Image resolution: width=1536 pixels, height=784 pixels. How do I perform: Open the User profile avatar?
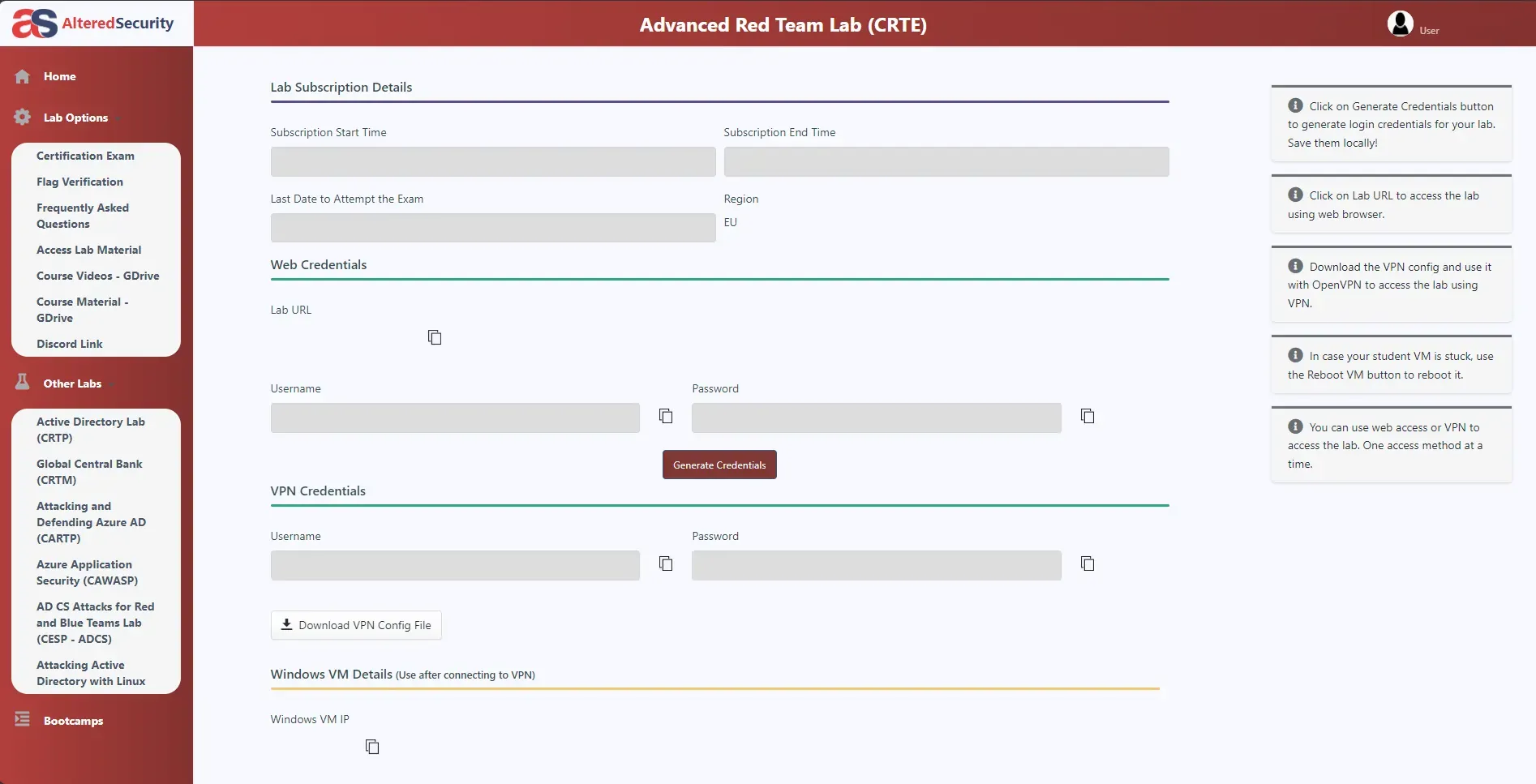coord(1400,24)
